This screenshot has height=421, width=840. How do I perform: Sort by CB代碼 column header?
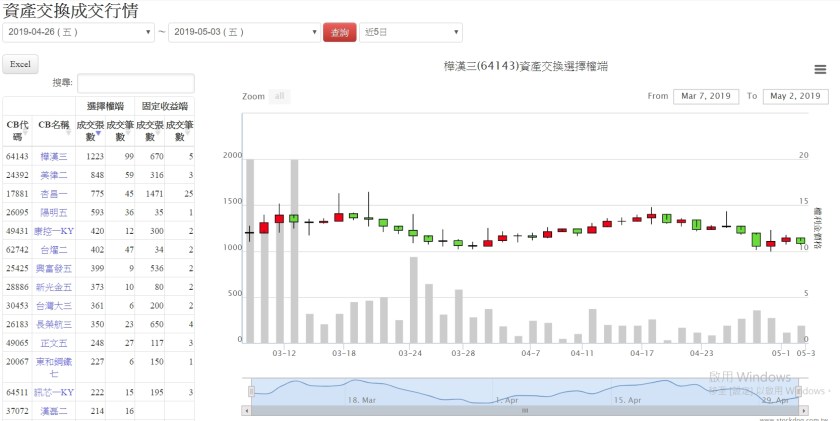(x=17, y=131)
